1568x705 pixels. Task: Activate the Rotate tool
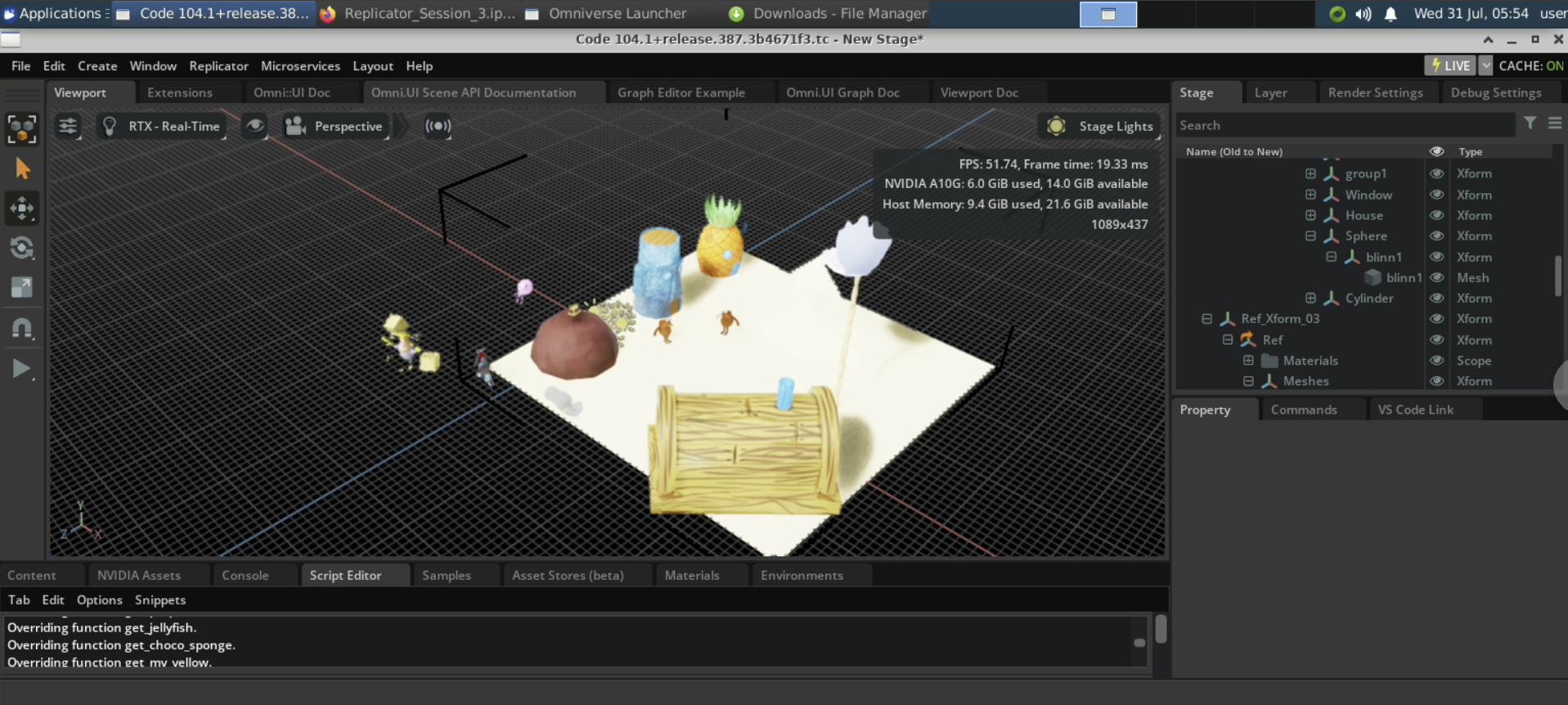(22, 248)
